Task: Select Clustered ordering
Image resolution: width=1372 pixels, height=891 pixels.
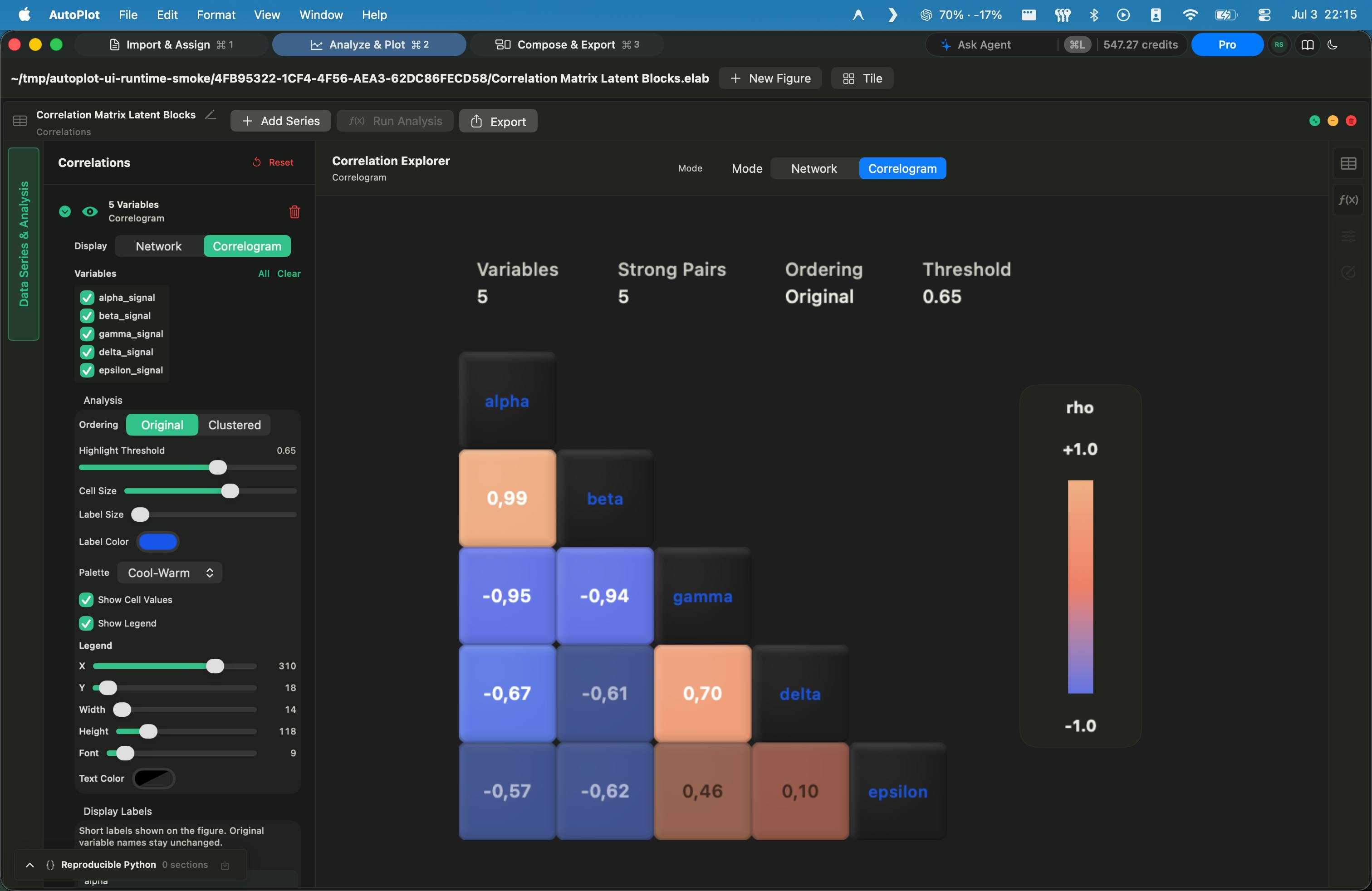Action: [x=234, y=425]
